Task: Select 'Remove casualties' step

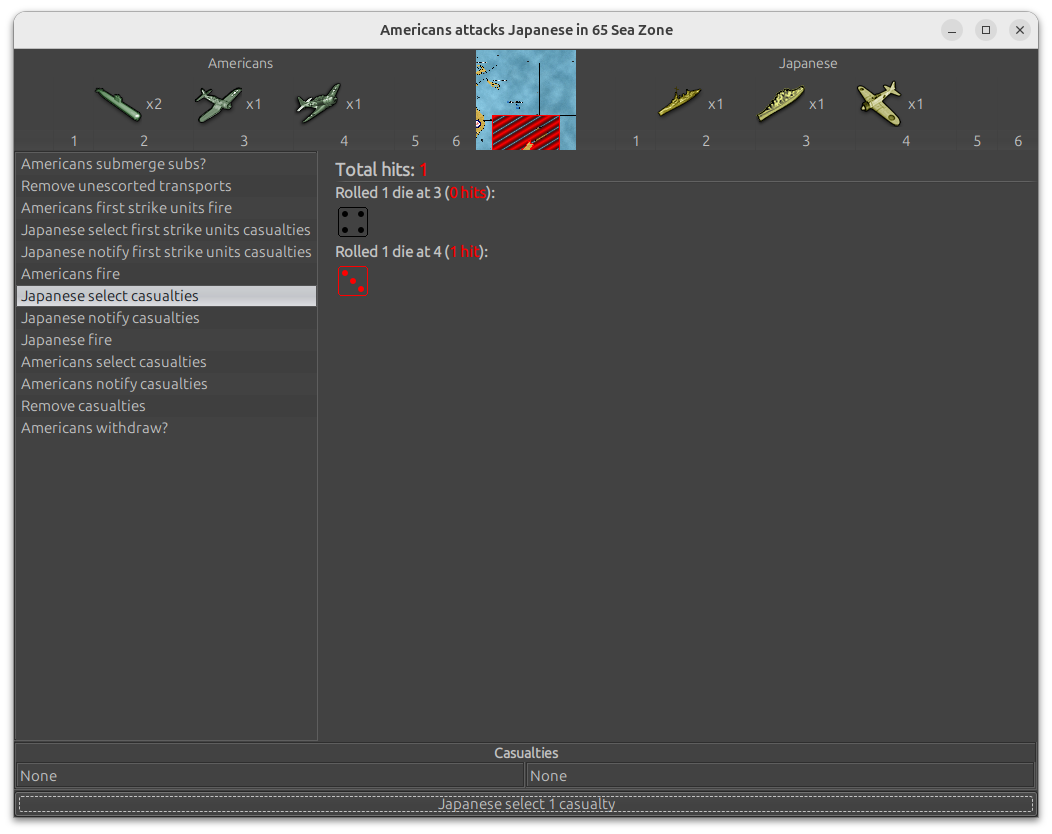Action: 83,406
